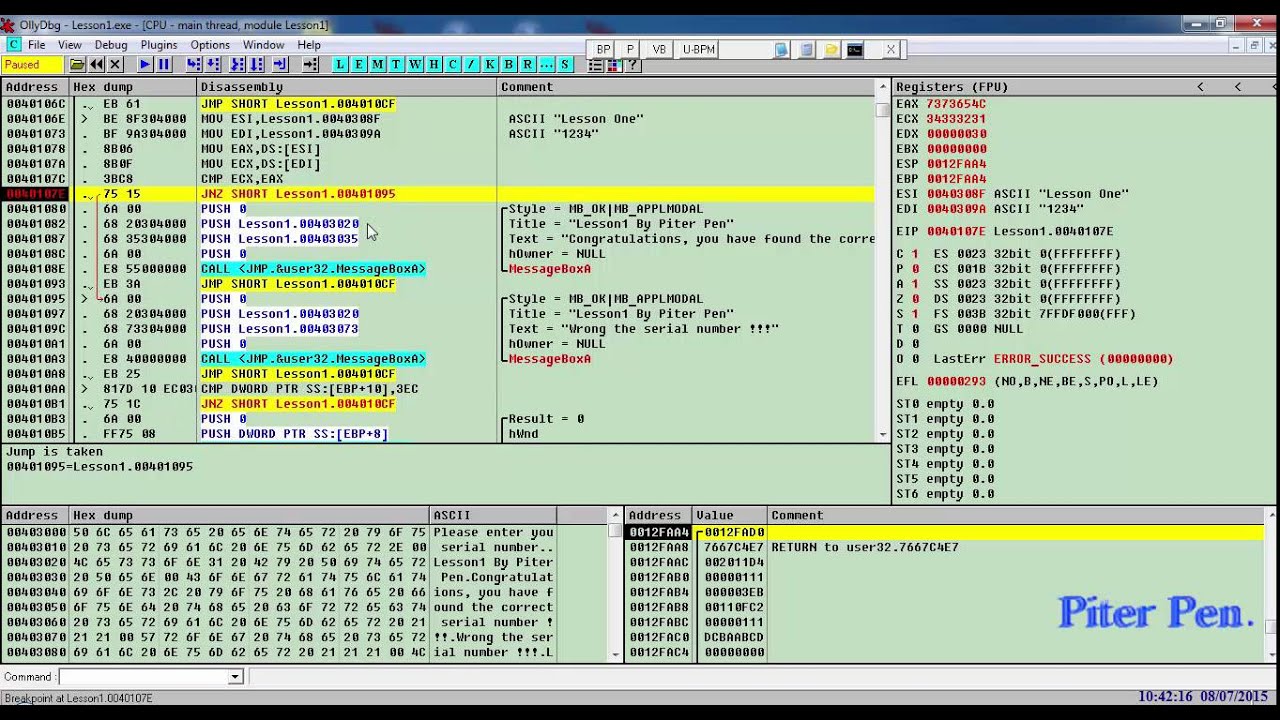Switch register view with second left arrow
This screenshot has width=1280, height=720.
click(x=1238, y=87)
